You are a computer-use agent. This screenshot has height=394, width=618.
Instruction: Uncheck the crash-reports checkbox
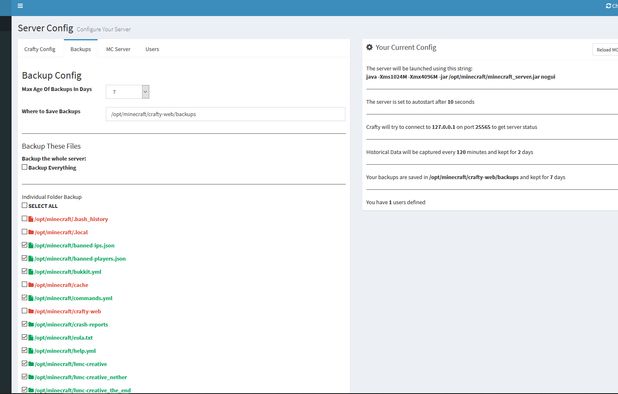pyautogui.click(x=24, y=324)
